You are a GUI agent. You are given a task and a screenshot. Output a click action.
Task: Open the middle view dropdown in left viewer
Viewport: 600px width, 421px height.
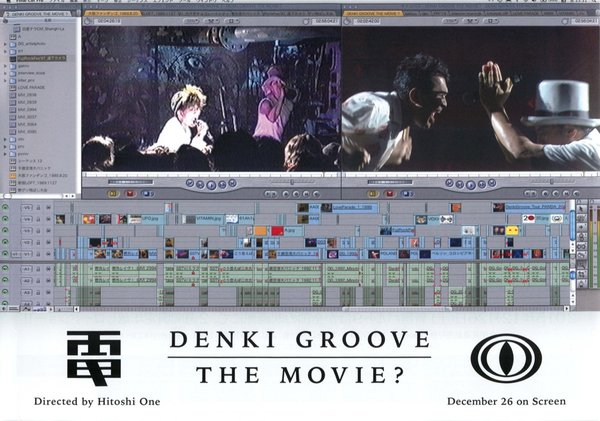pos(212,21)
